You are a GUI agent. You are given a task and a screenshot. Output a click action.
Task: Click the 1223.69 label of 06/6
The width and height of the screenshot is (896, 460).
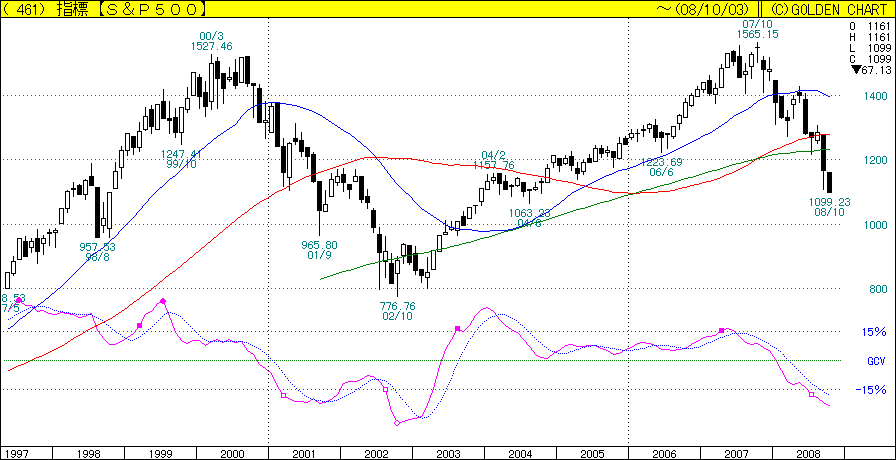click(x=662, y=162)
